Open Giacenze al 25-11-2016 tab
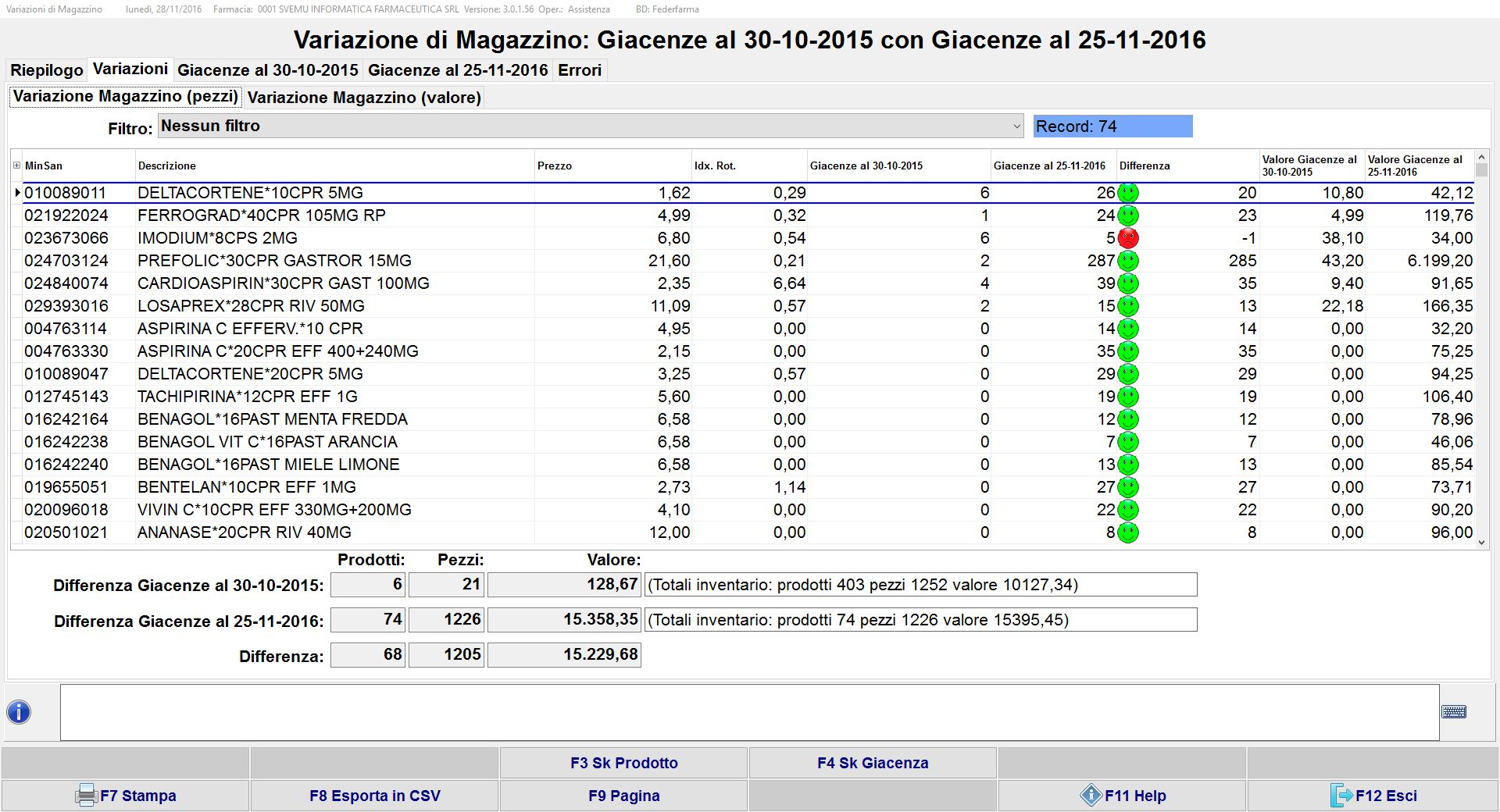The width and height of the screenshot is (1500, 812). click(x=458, y=70)
